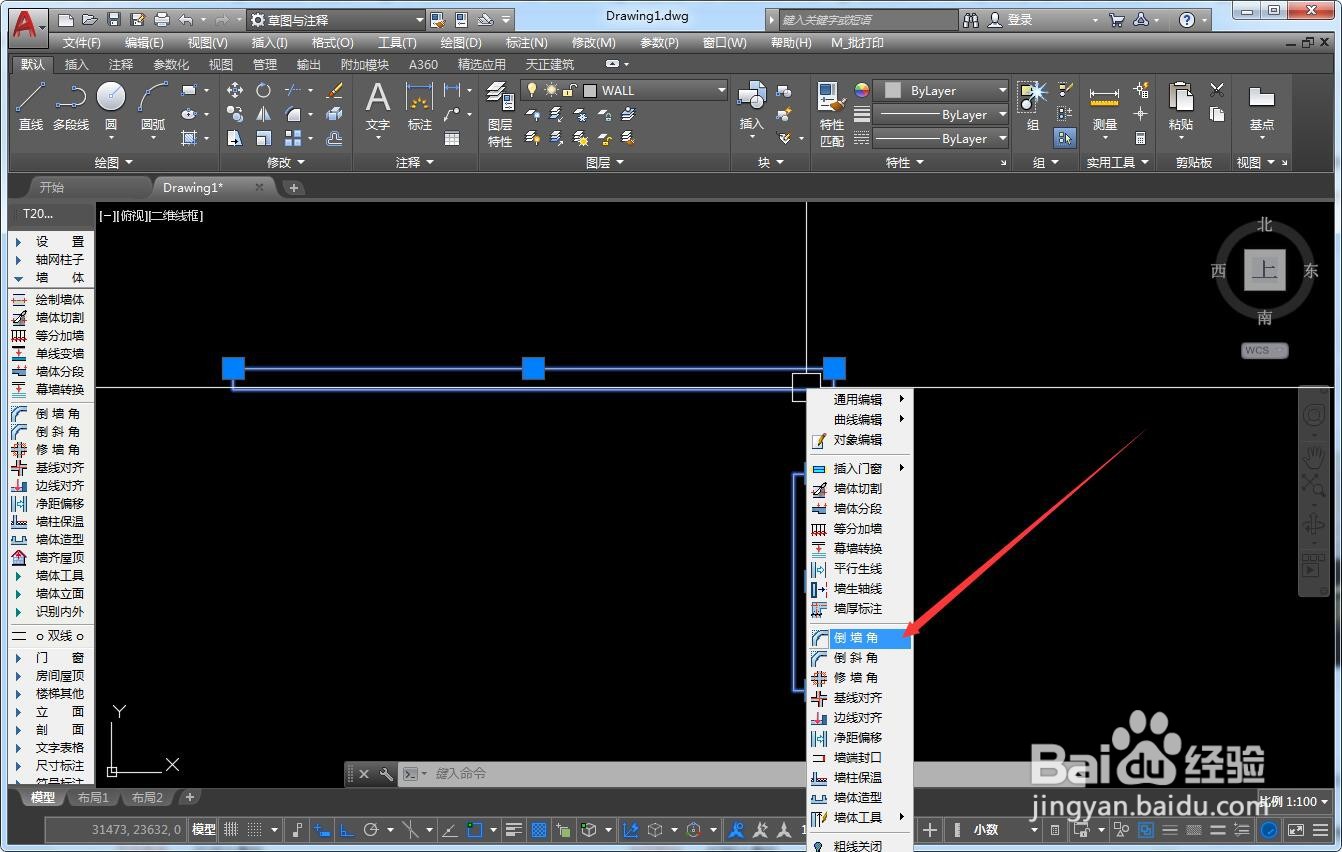The height and width of the screenshot is (852, 1342).
Task: Expand the 门窗 sidebar category
Action: coord(48,658)
